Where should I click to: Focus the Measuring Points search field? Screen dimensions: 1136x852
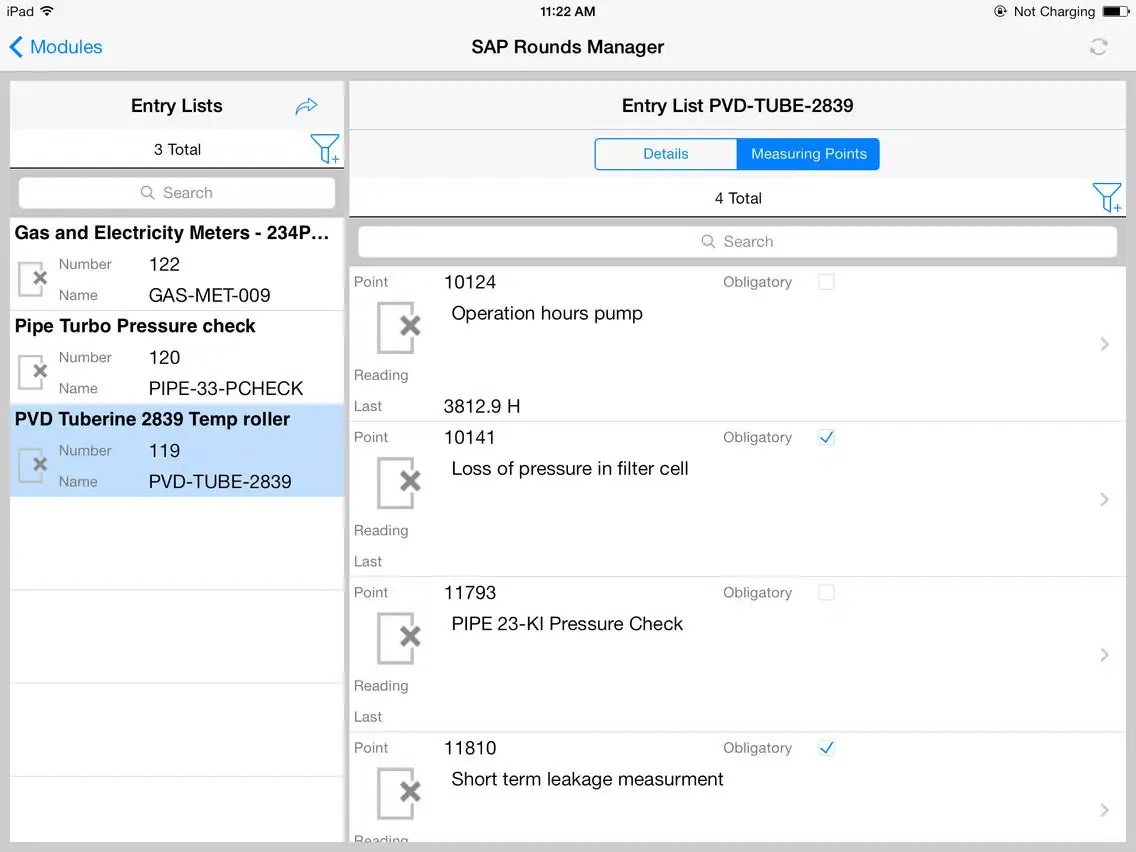pyautogui.click(x=737, y=241)
